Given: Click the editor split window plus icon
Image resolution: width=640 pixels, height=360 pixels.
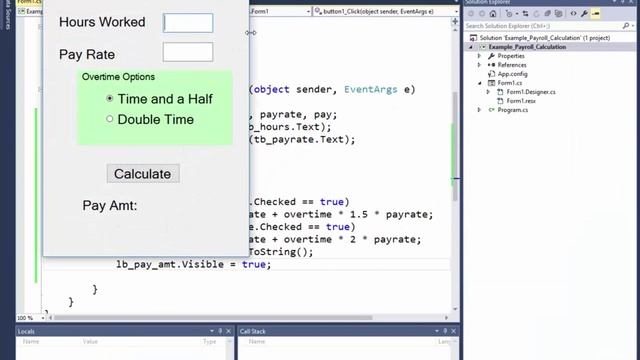Looking at the screenshot, I should click(x=455, y=21).
